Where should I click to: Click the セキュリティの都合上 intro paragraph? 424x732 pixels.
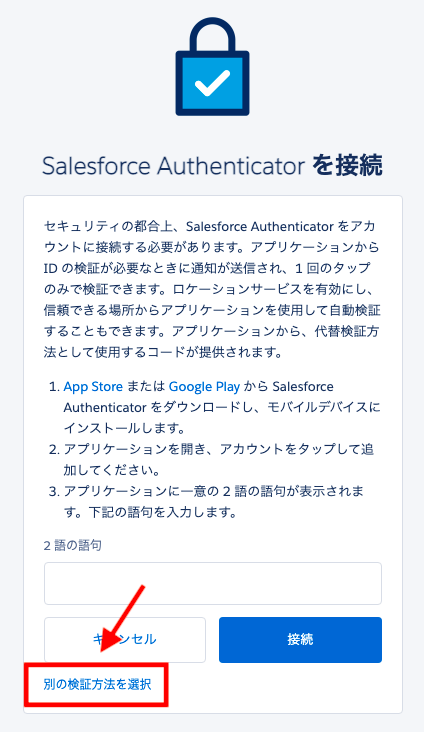(212, 289)
